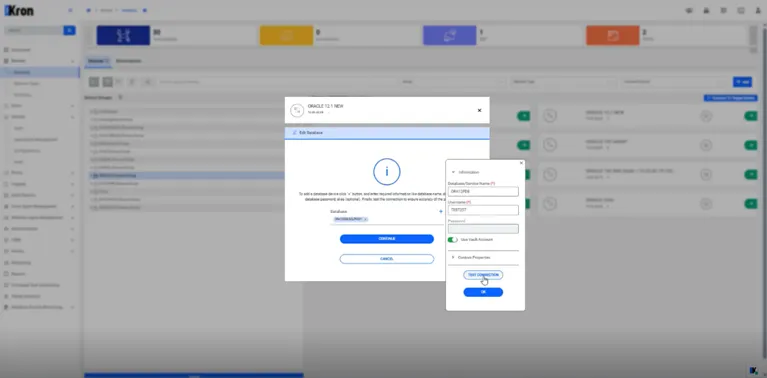Click the Kron logo

click(19, 11)
